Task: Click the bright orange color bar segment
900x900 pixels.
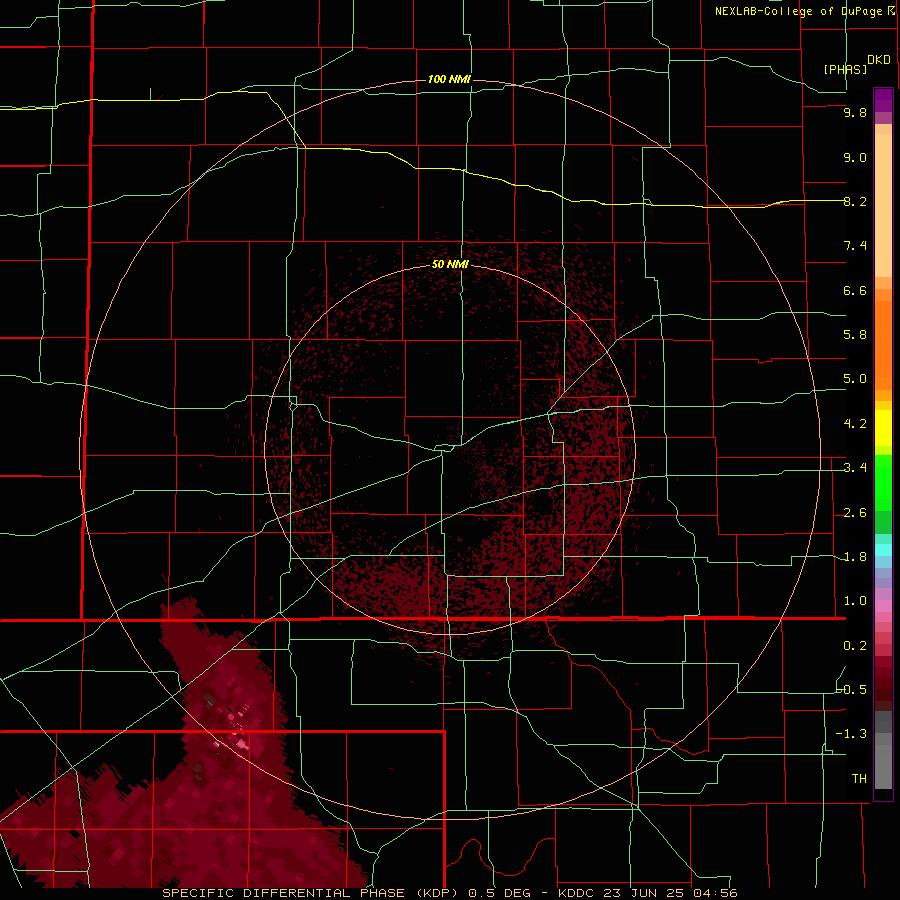Action: [883, 346]
